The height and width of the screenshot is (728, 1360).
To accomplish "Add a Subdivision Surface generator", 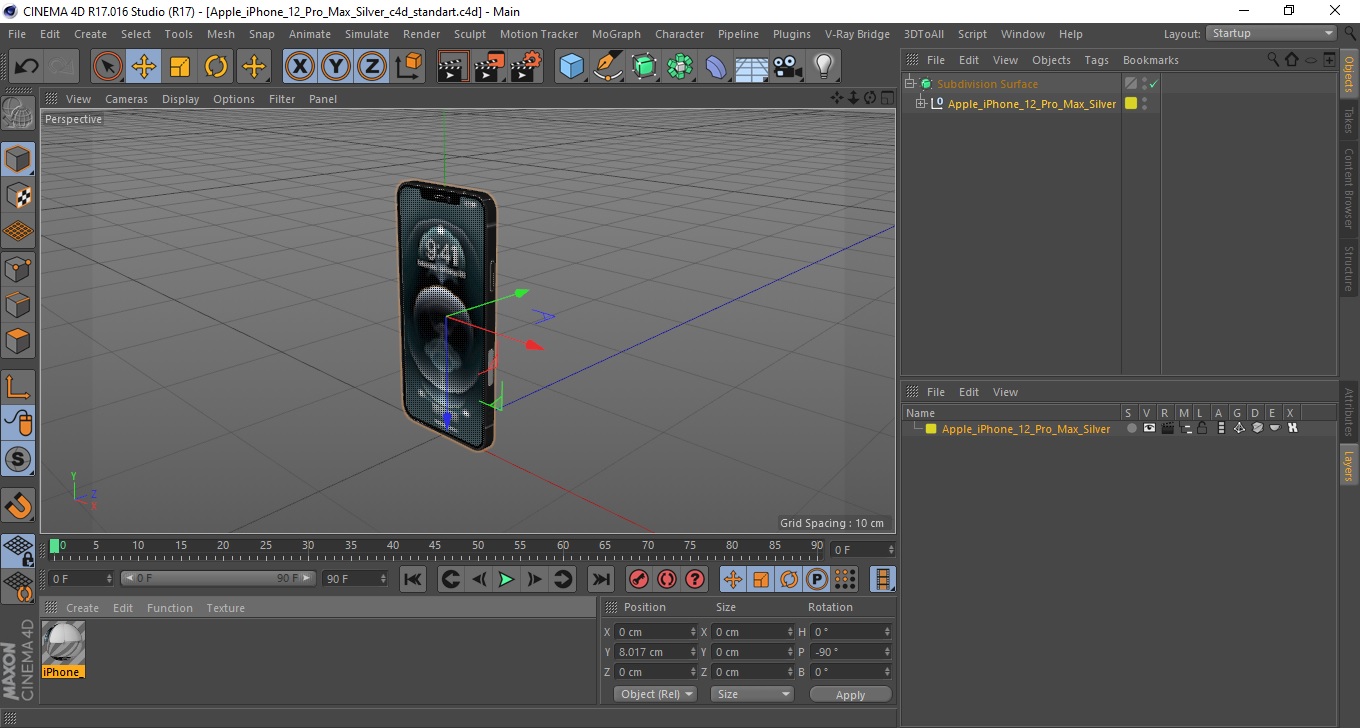I will pos(644,67).
